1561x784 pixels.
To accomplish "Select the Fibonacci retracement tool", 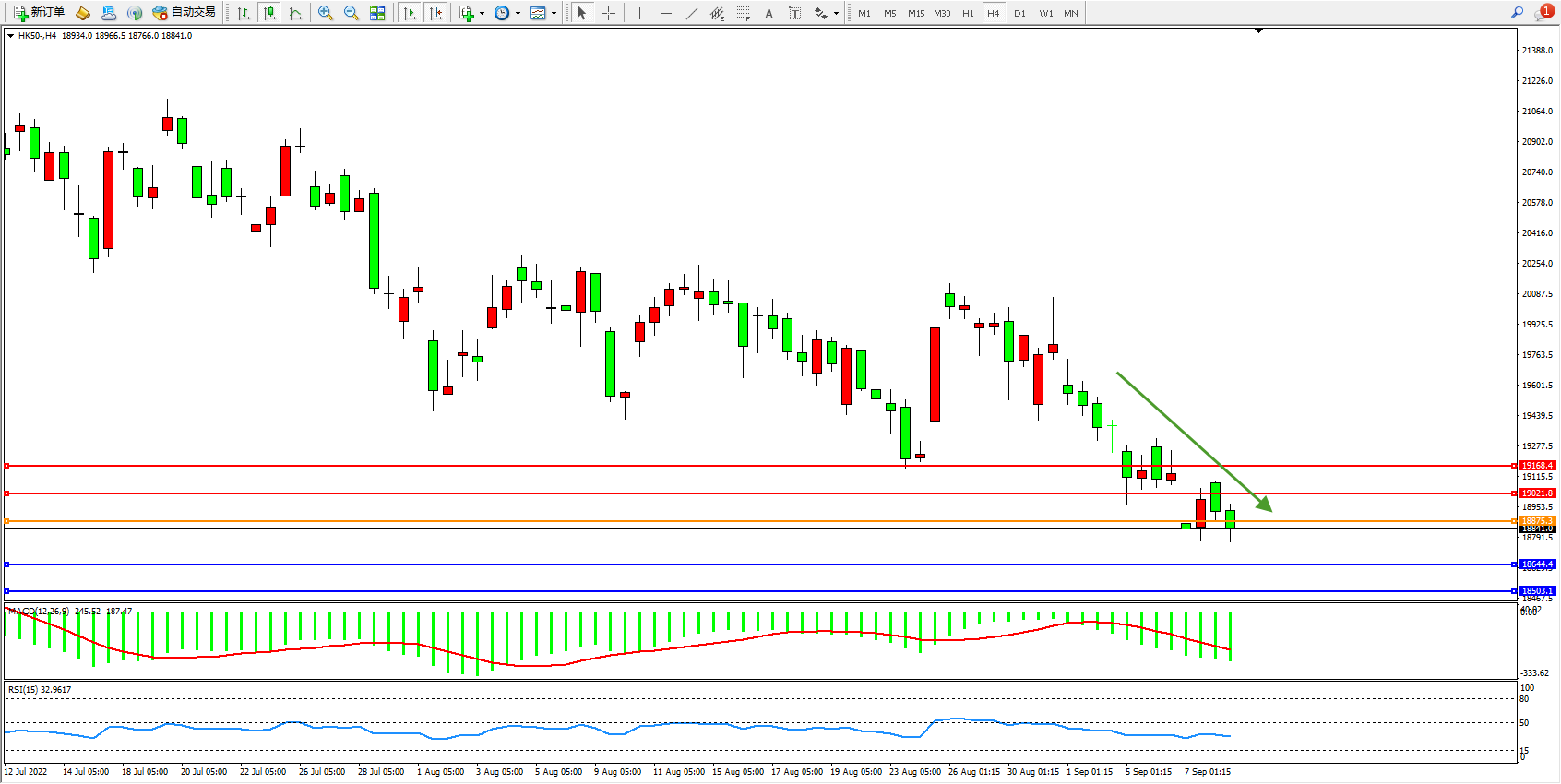I will coord(744,13).
